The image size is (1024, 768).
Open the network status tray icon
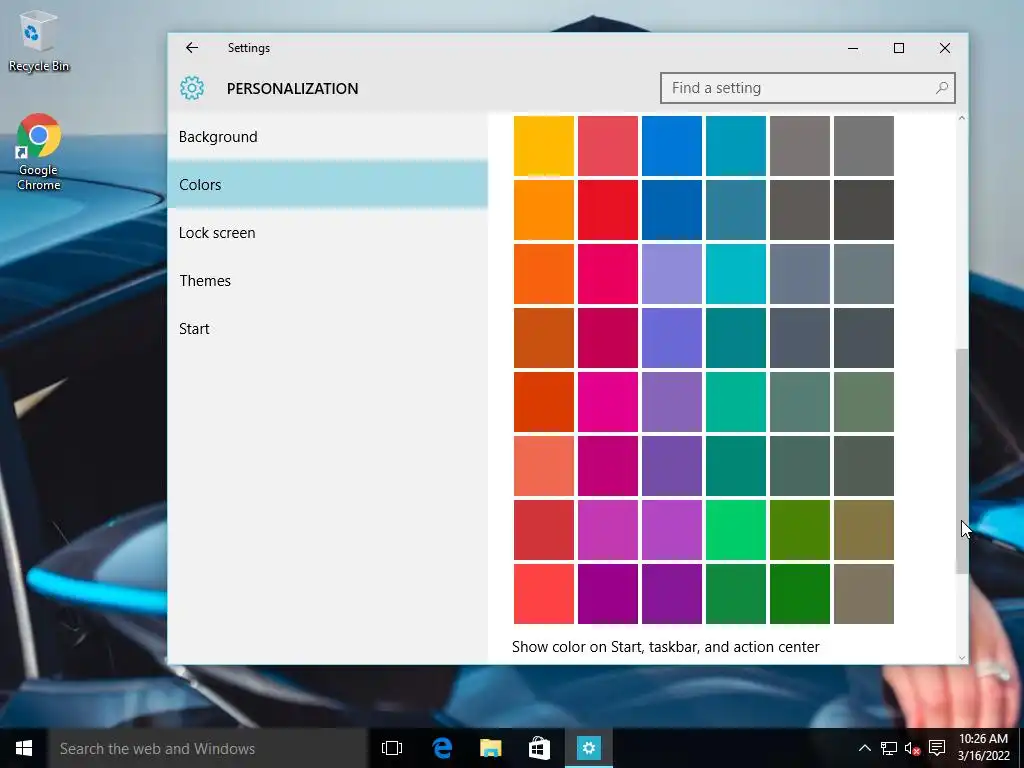point(888,748)
